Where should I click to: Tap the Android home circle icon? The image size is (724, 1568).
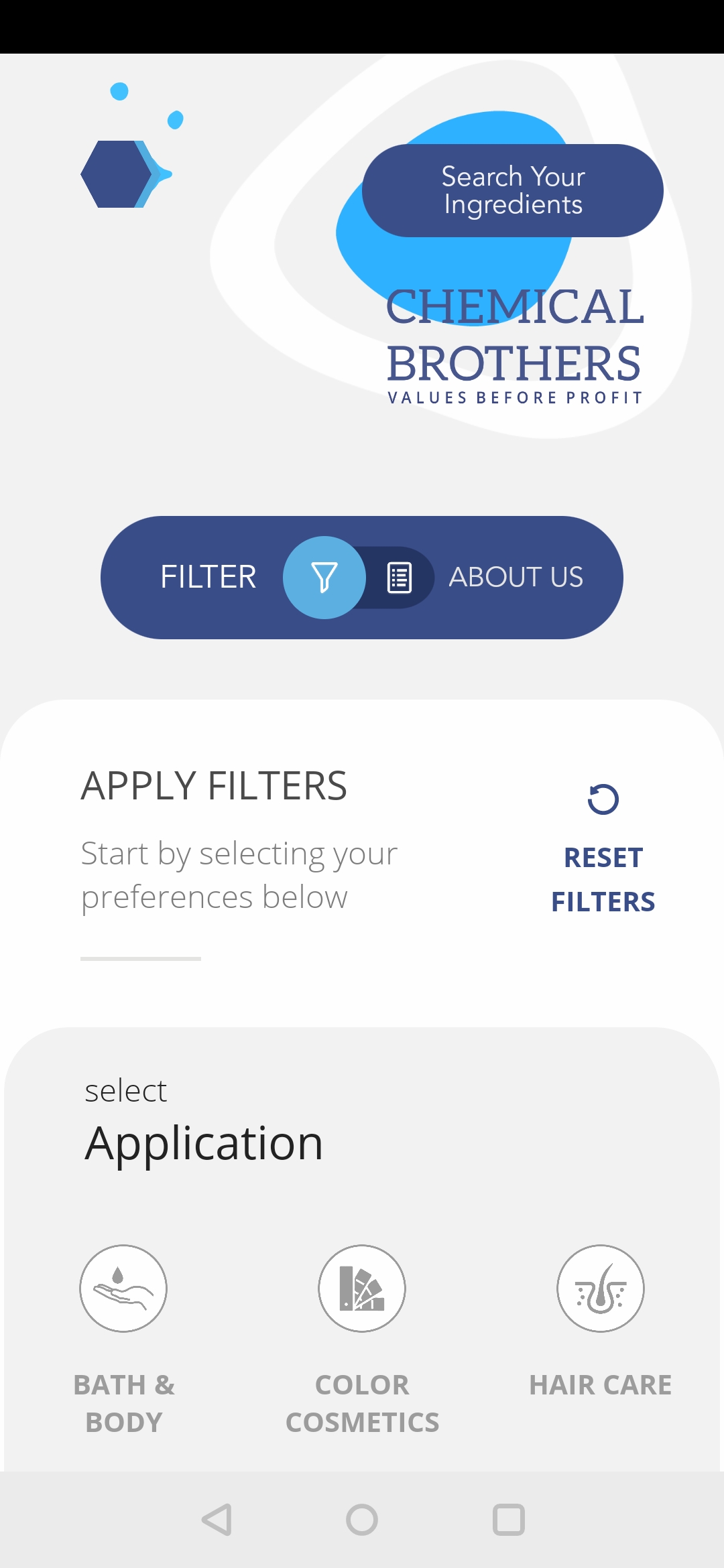[362, 1520]
